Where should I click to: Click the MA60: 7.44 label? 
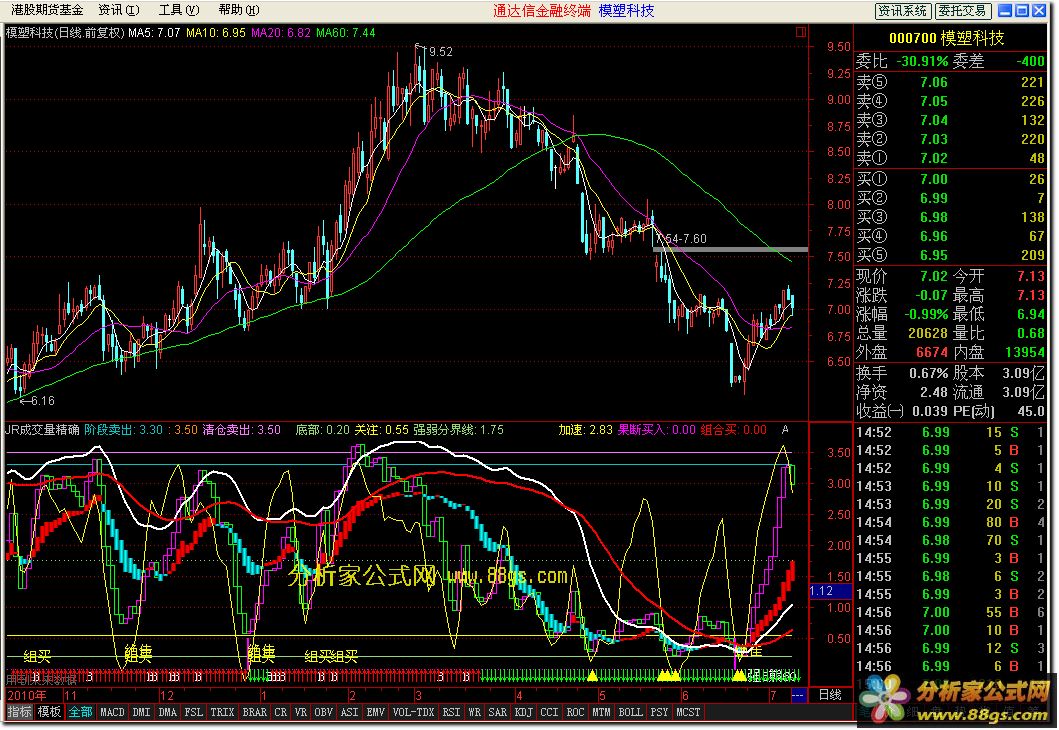[x=346, y=32]
